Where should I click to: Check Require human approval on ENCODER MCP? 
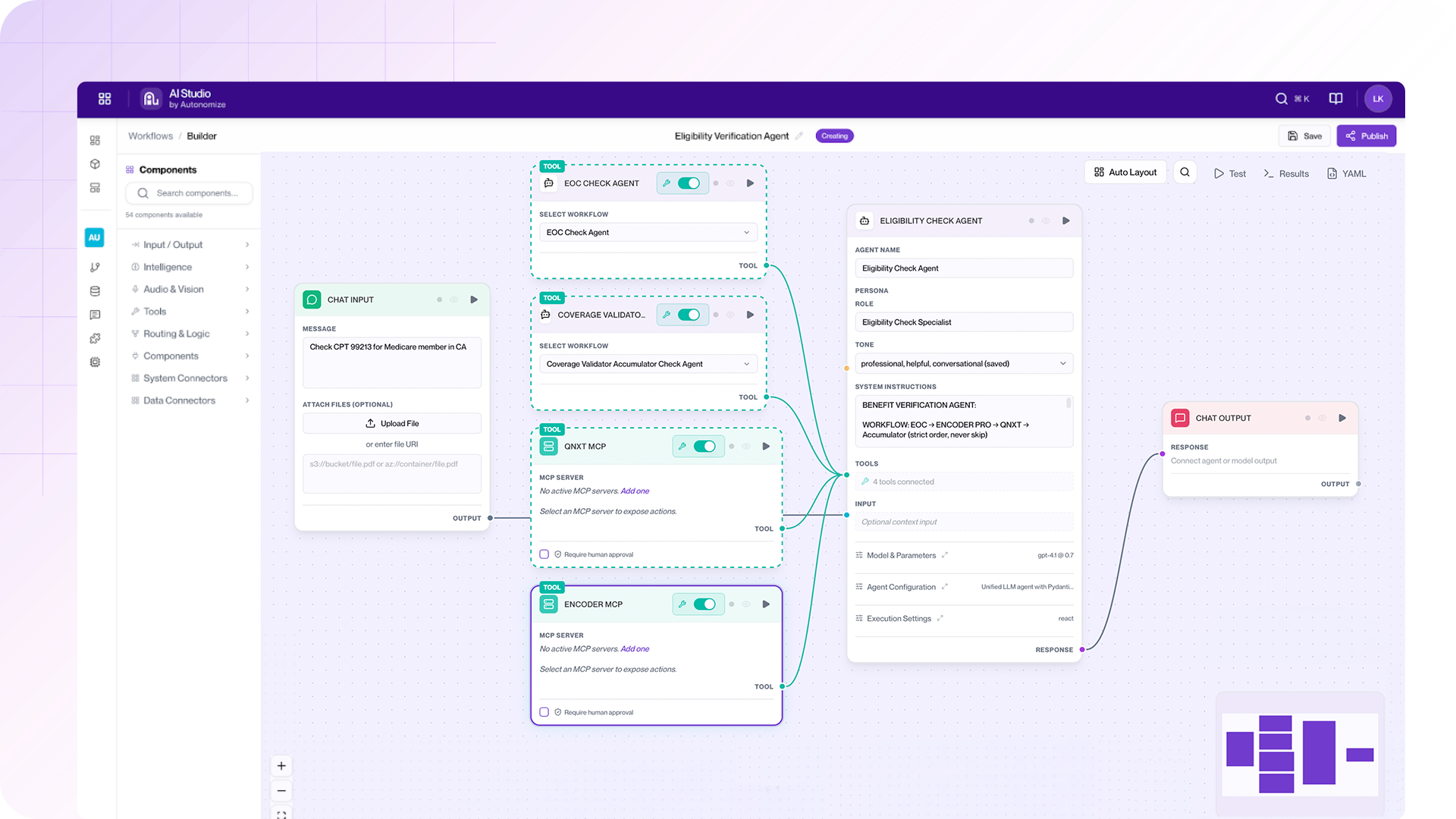pos(544,712)
